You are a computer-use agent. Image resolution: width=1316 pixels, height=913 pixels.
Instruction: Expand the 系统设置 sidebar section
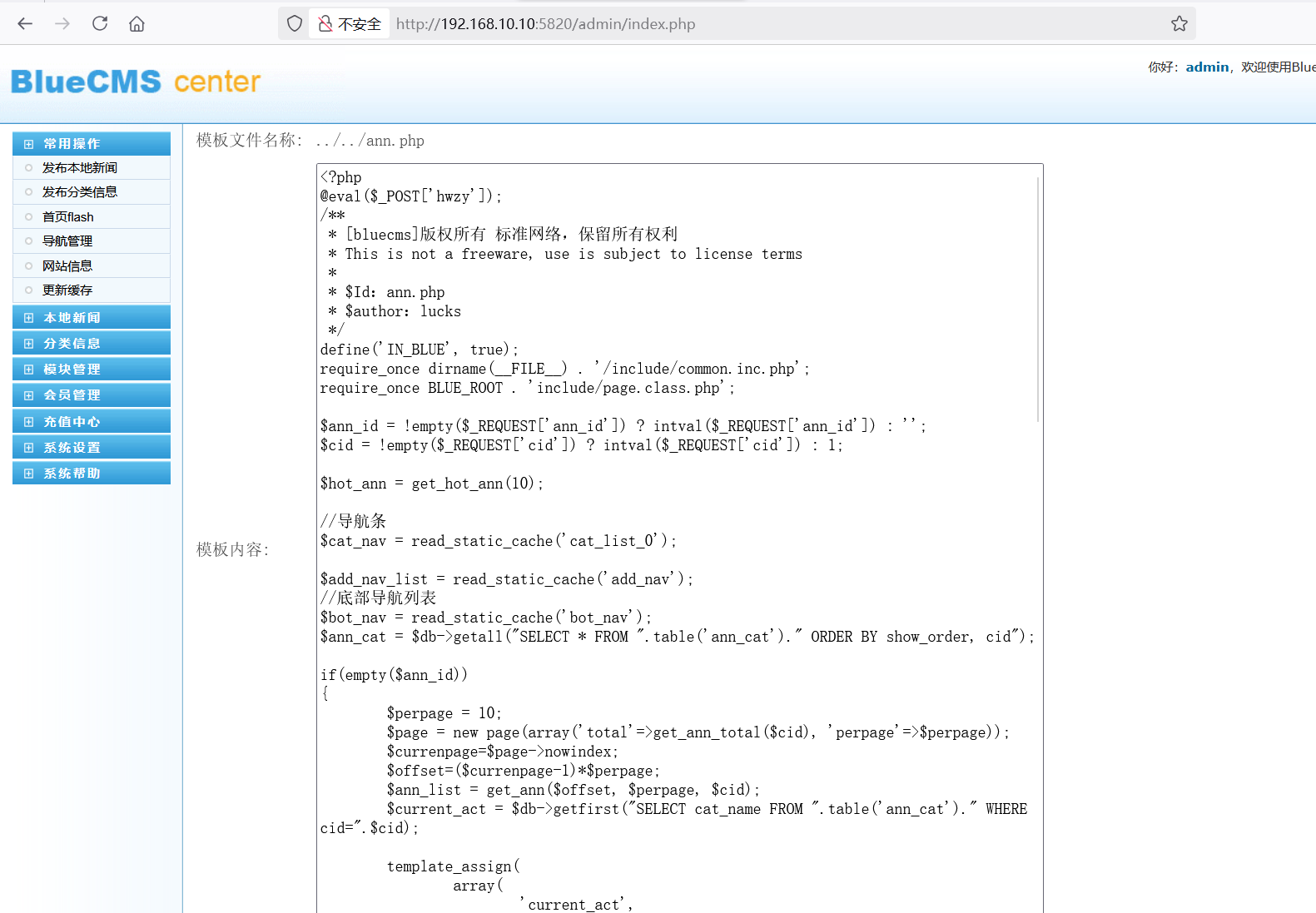72,448
